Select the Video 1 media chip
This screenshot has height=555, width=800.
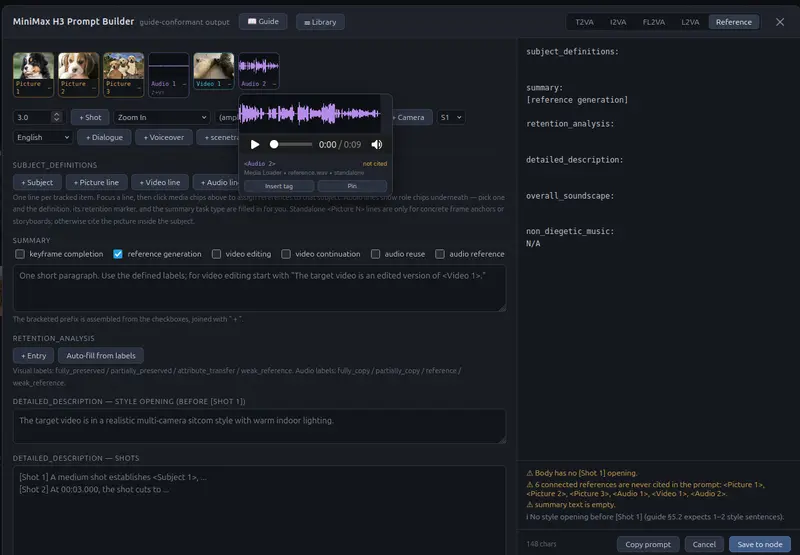(213, 71)
